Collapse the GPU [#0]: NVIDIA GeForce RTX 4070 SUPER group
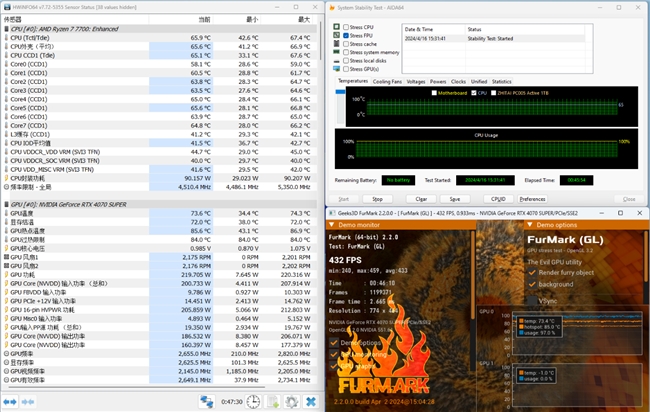The image size is (650, 412). pos(6,205)
